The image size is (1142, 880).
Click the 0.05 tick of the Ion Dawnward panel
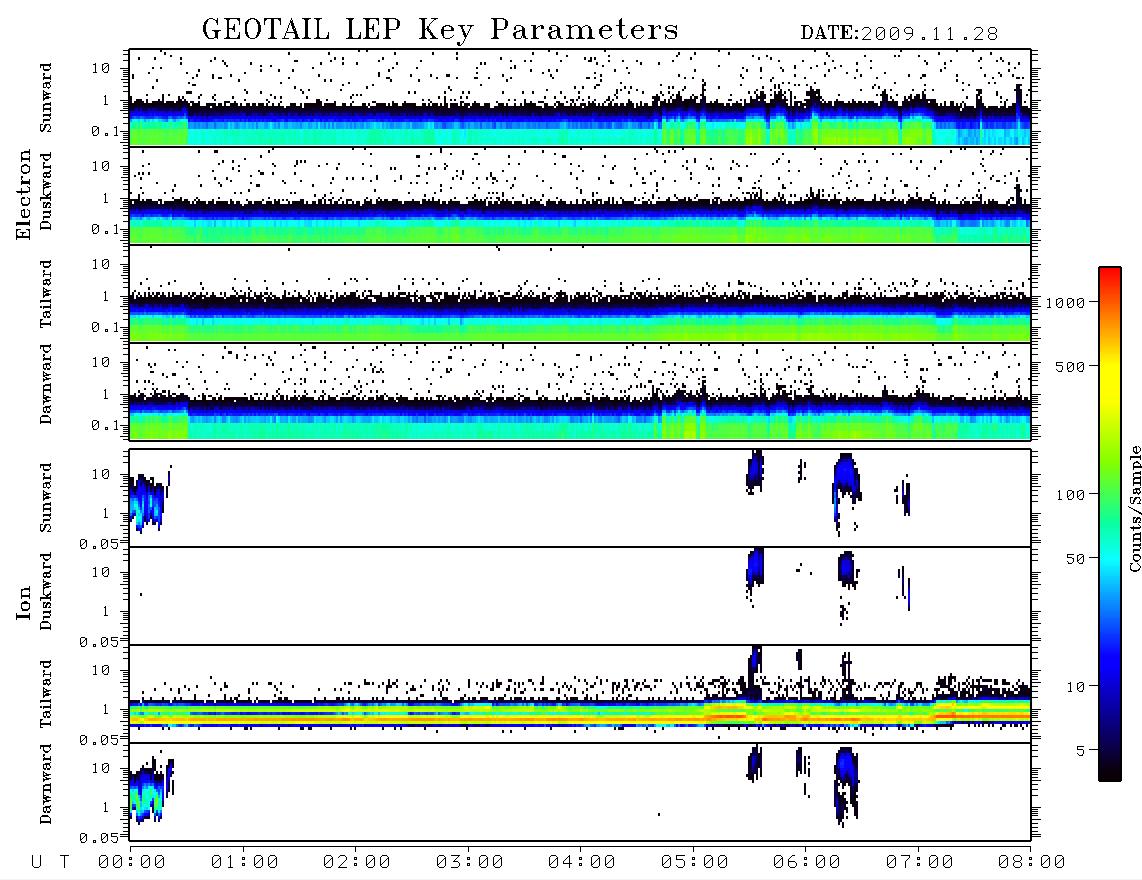(98, 838)
